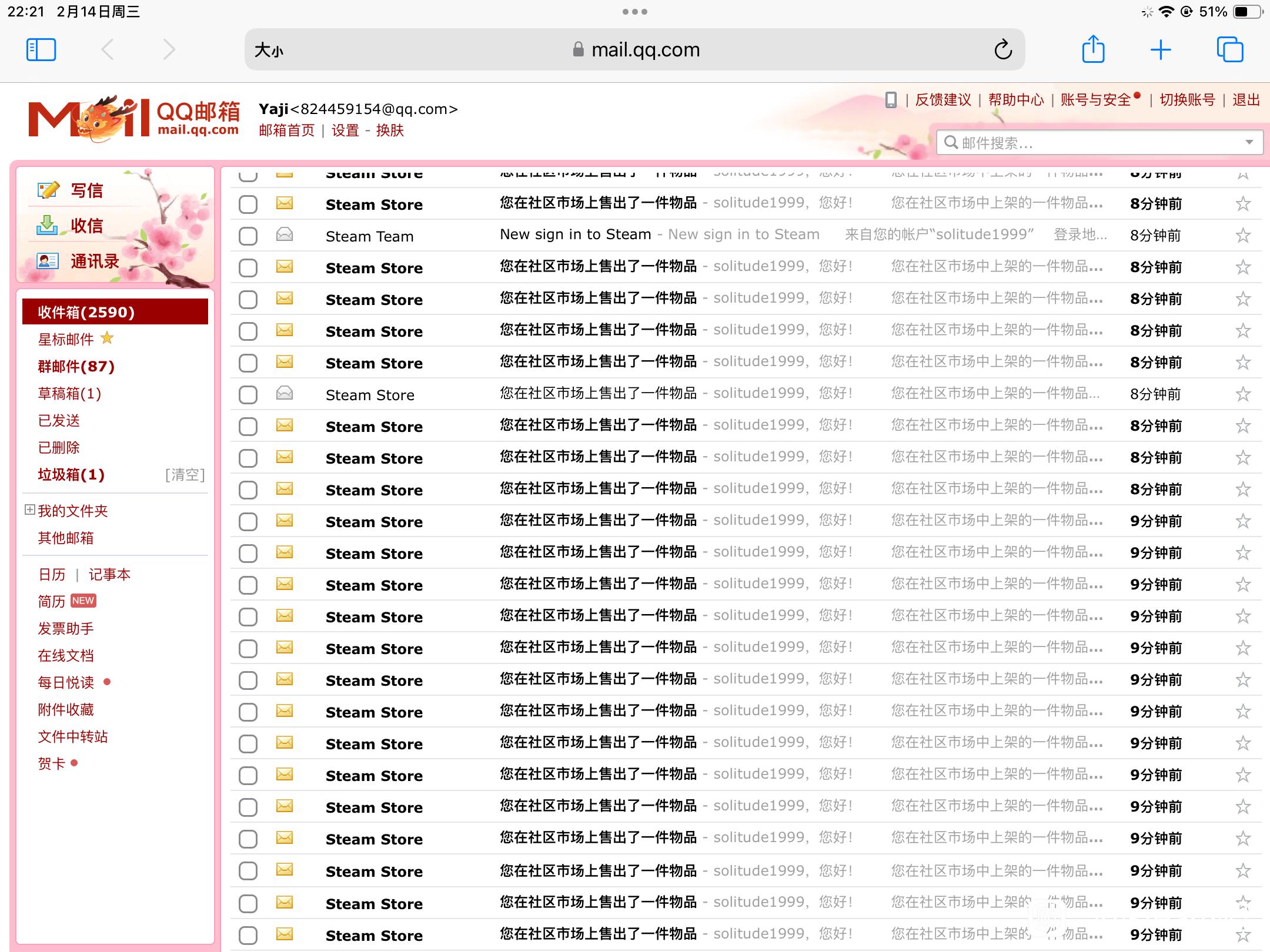Open the opened-envelope icon of Steam Team mail
This screenshot has width=1270, height=952.
click(x=285, y=235)
